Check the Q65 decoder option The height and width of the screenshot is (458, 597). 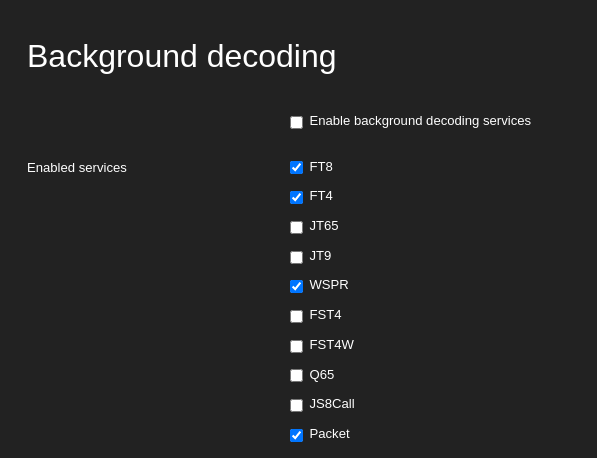click(x=296, y=375)
